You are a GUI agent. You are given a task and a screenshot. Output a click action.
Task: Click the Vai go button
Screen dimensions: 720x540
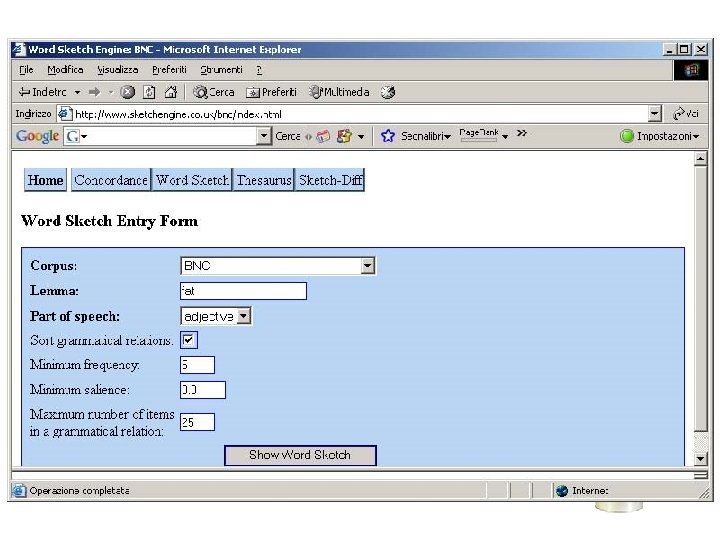click(x=686, y=113)
